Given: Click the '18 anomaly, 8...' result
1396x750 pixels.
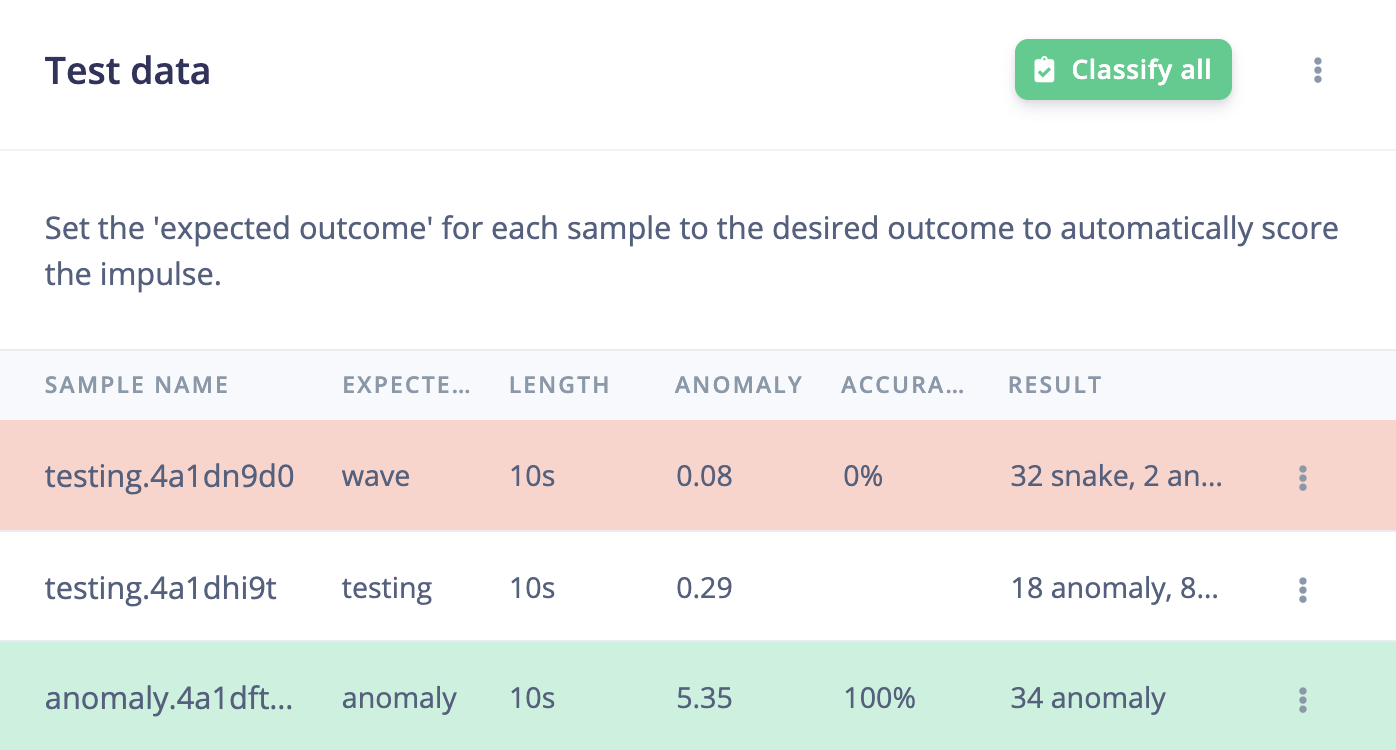Looking at the screenshot, I should 1114,588.
